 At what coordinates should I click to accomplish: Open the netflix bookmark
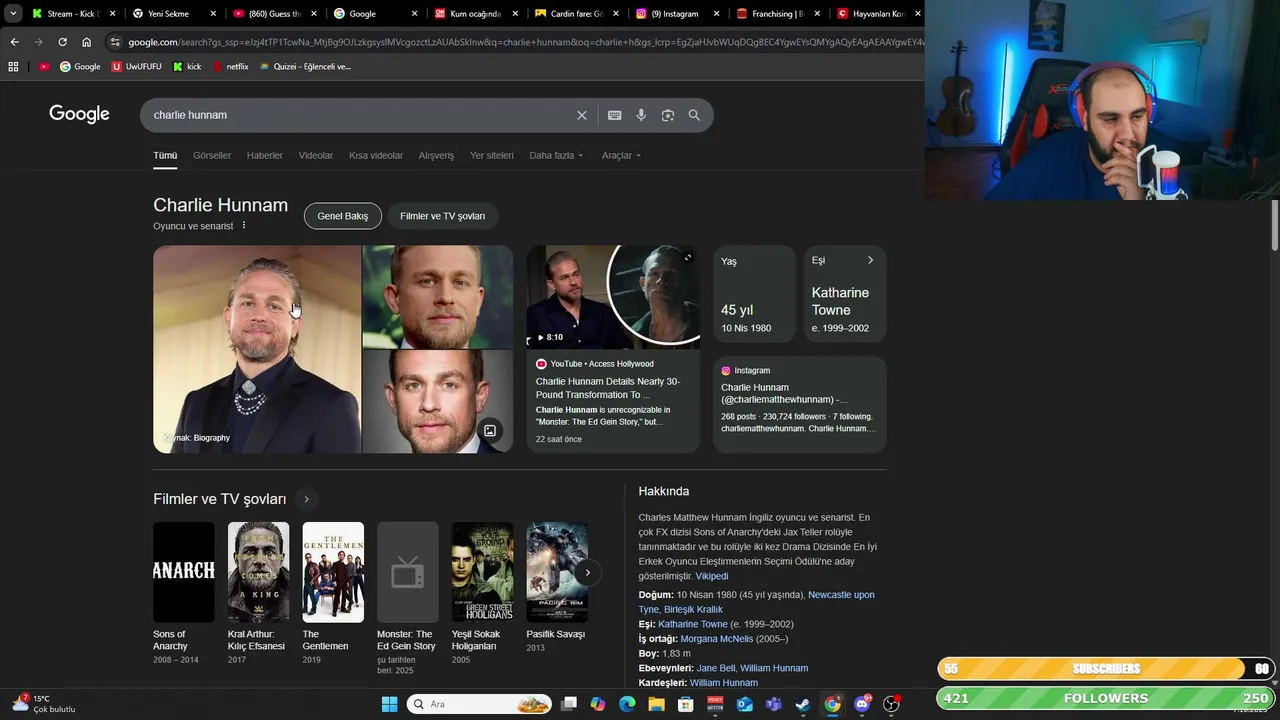pyautogui.click(x=230, y=67)
